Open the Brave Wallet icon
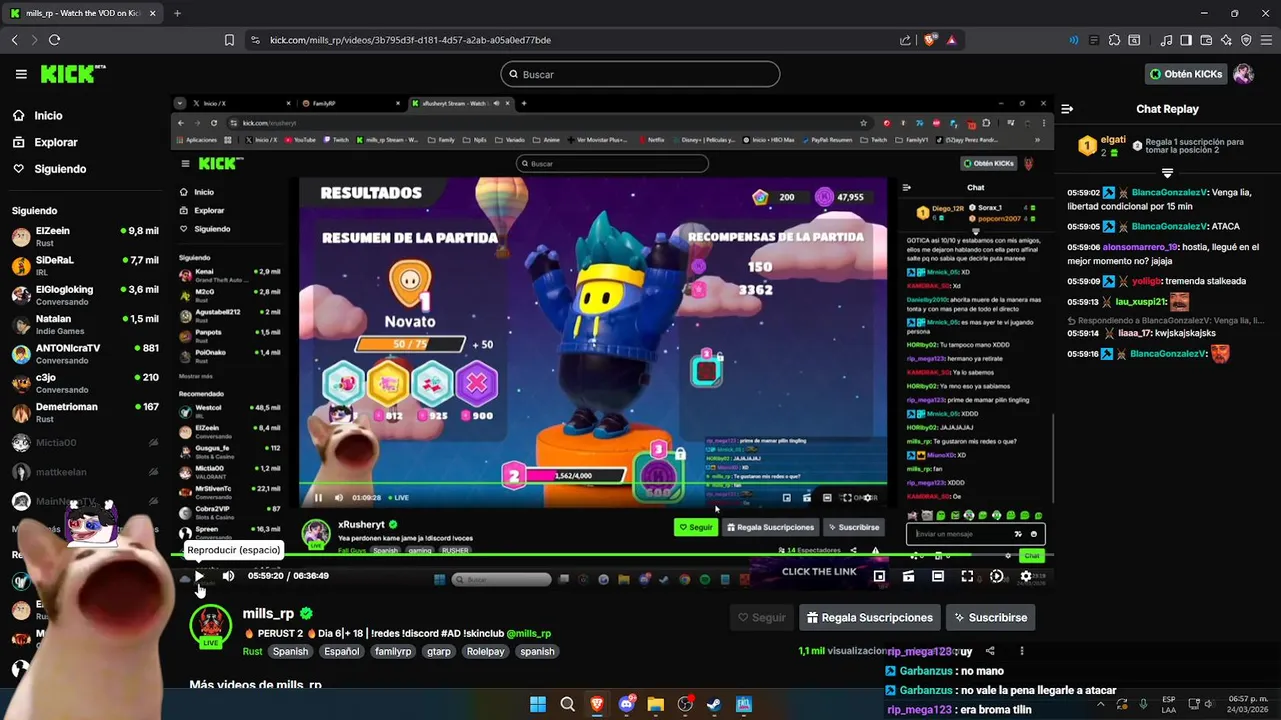Viewport: 1281px width, 720px height. (x=1206, y=40)
